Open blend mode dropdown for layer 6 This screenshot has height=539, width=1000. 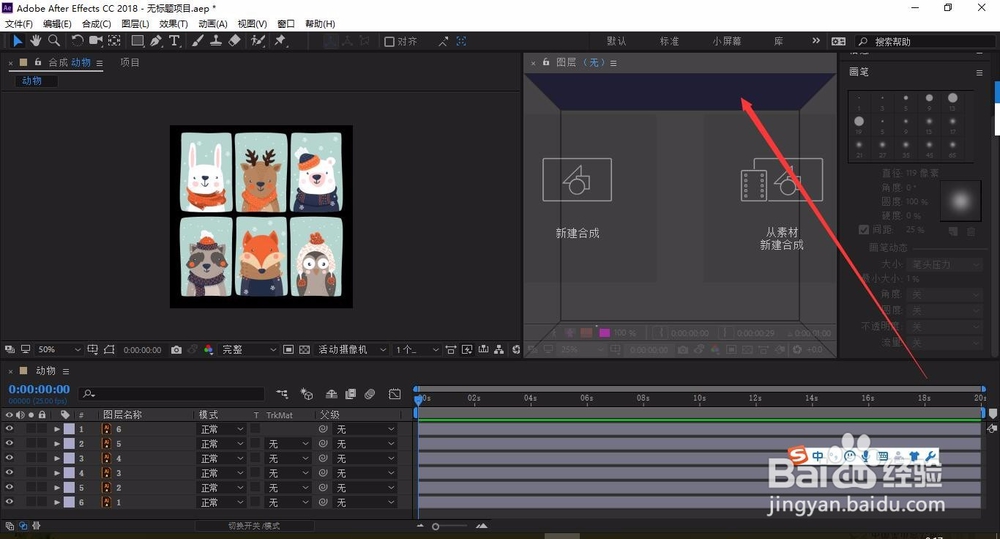[x=222, y=429]
